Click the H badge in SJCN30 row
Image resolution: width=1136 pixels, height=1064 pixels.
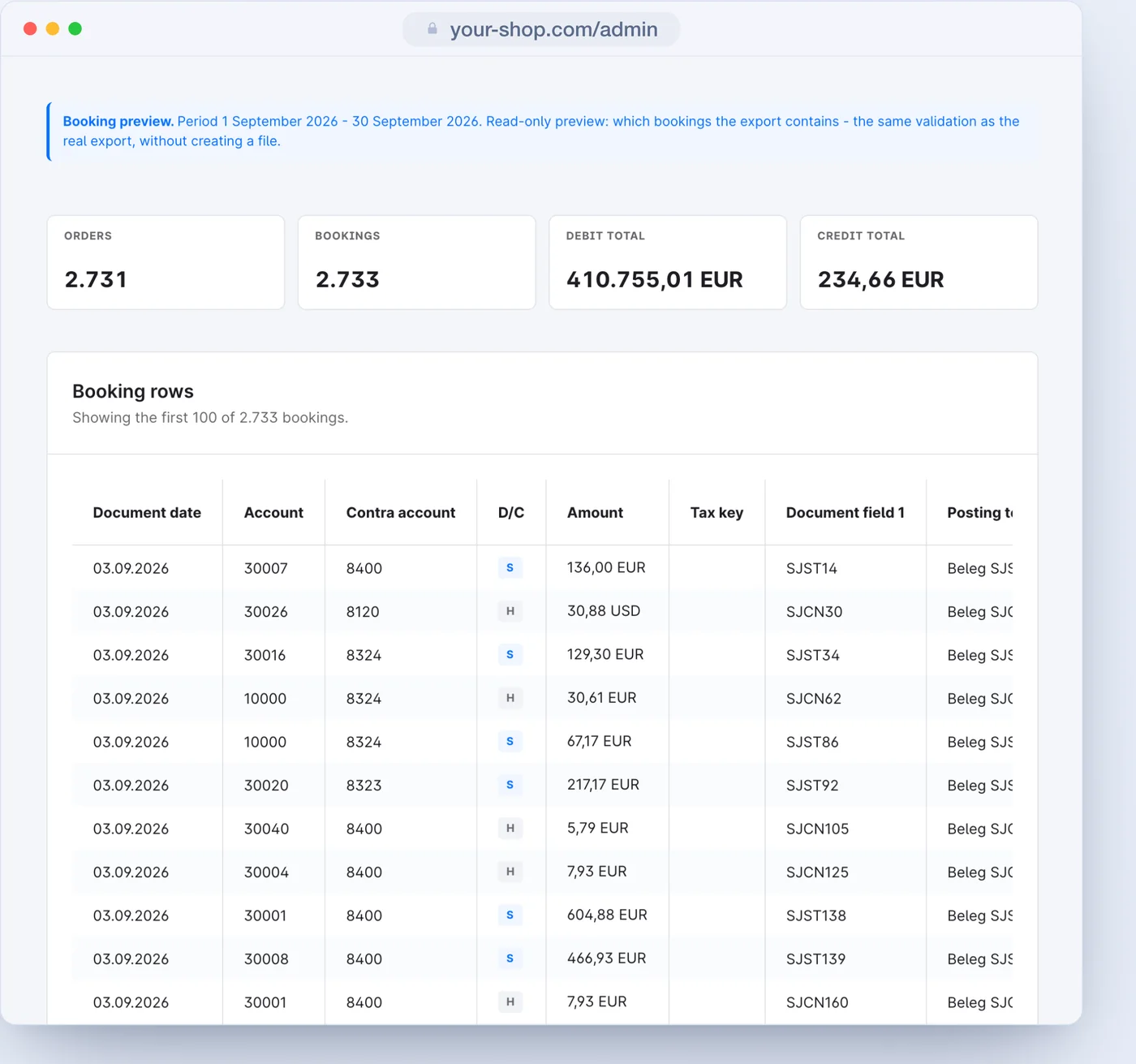(510, 611)
